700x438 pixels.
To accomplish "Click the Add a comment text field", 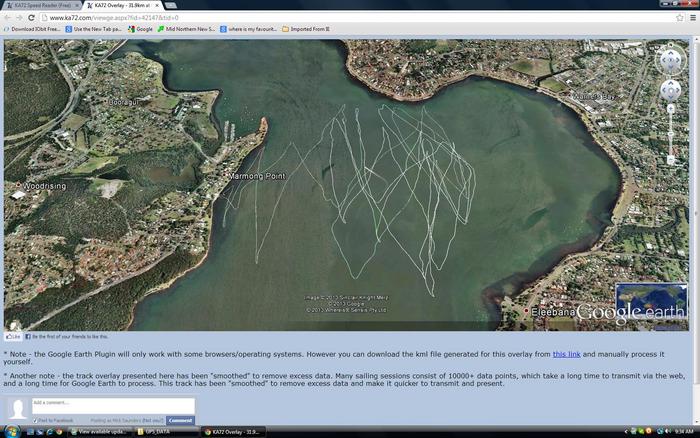I will (x=112, y=405).
